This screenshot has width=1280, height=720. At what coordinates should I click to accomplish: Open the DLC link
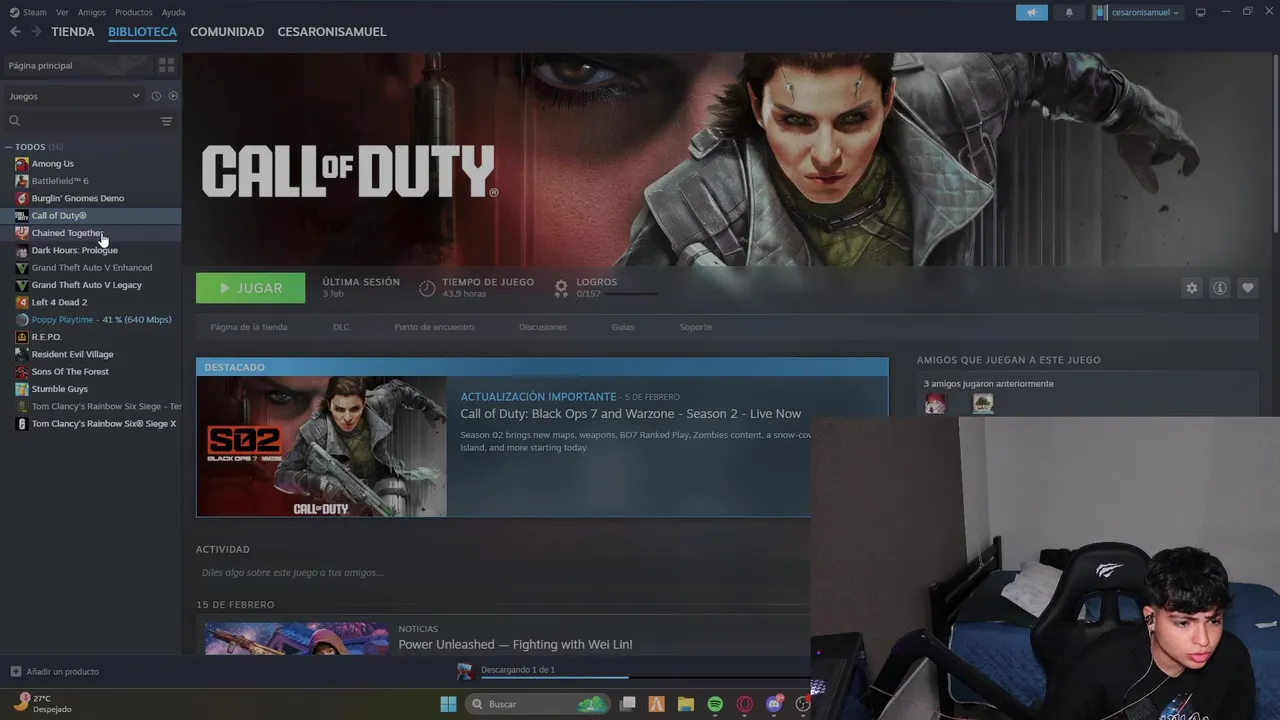click(341, 327)
